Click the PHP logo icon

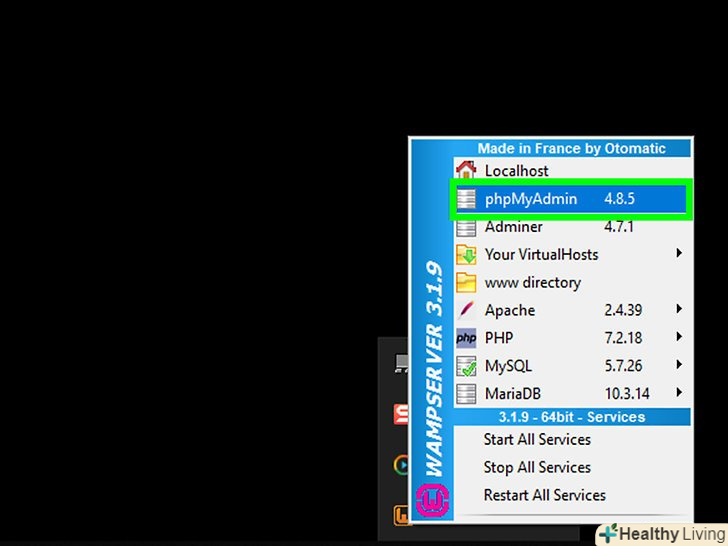[466, 338]
